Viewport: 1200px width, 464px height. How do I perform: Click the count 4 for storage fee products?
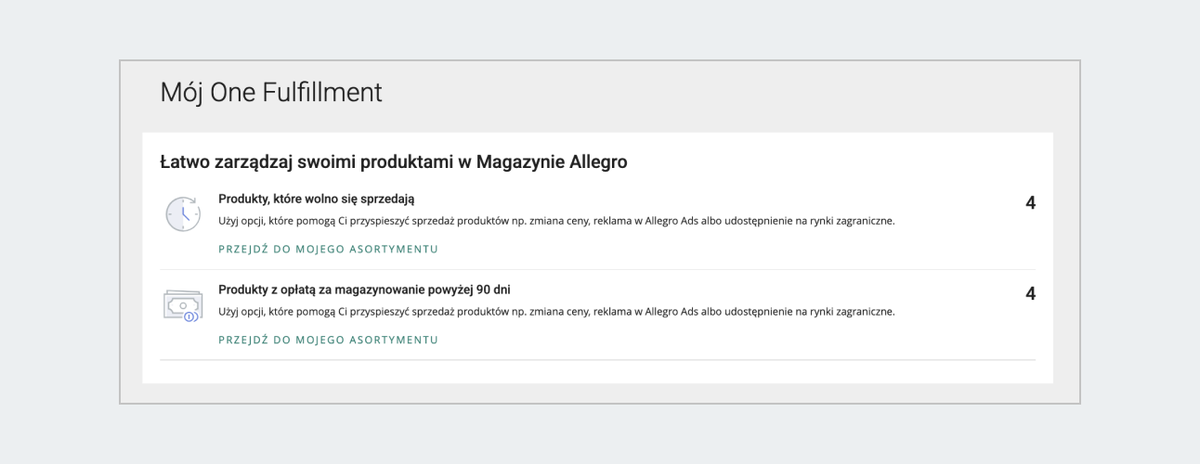click(1030, 294)
